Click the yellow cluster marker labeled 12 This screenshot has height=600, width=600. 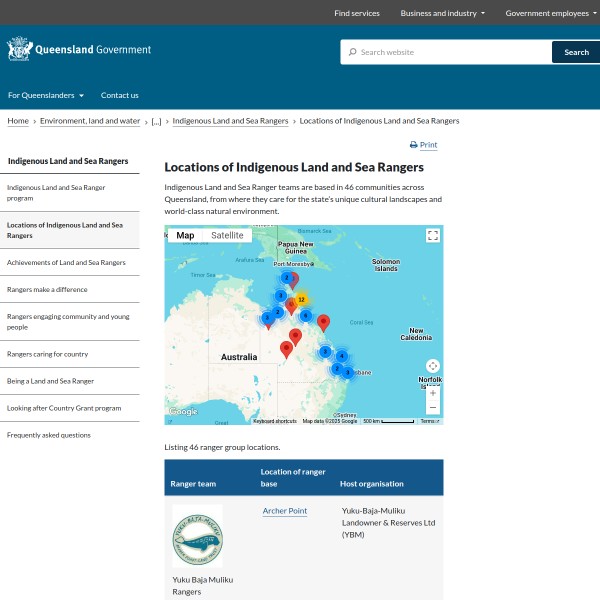click(300, 299)
